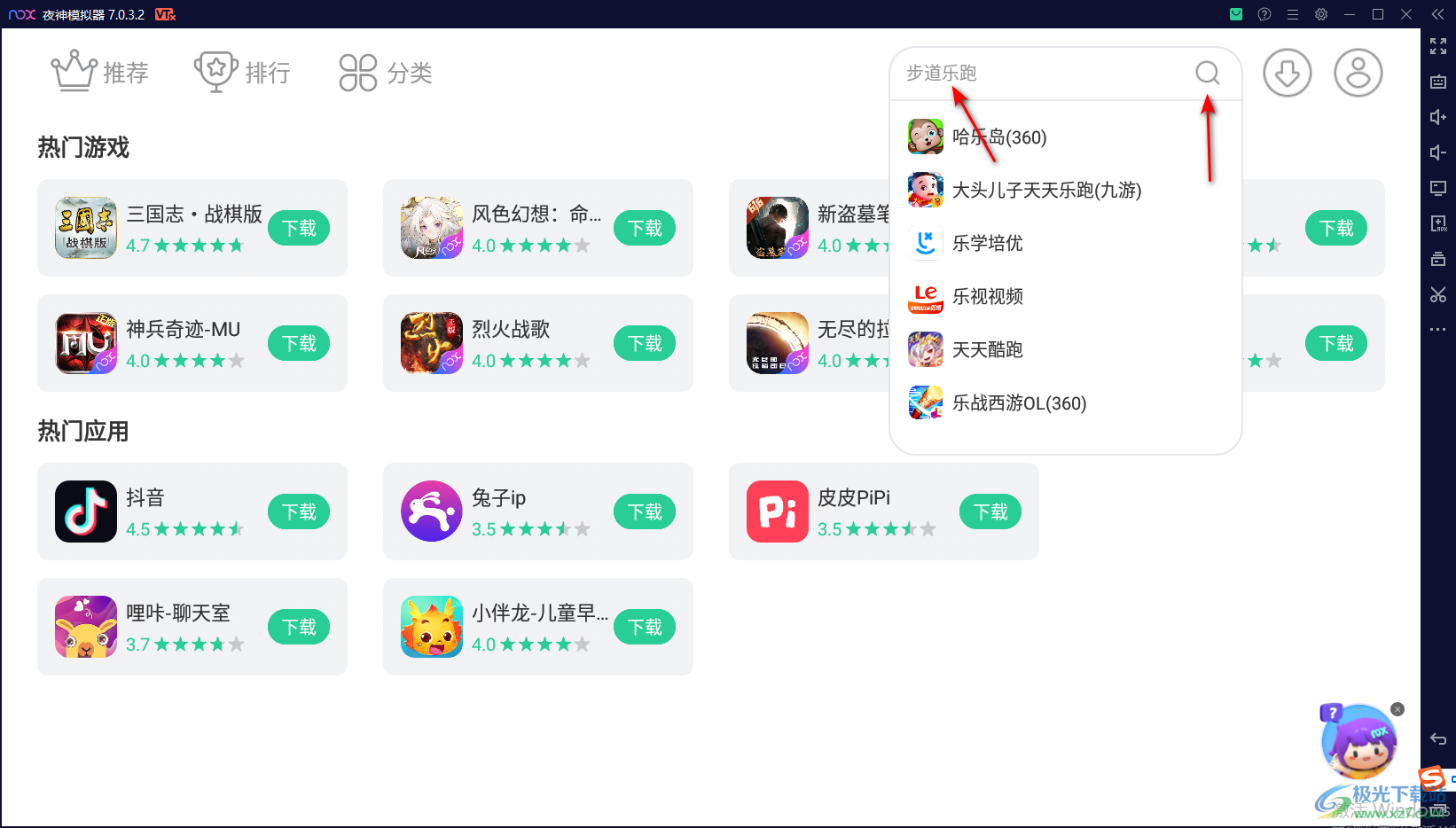The width and height of the screenshot is (1456, 828).
Task: Click the 哈乐岛 monkey icon in suggestions
Action: [x=926, y=137]
